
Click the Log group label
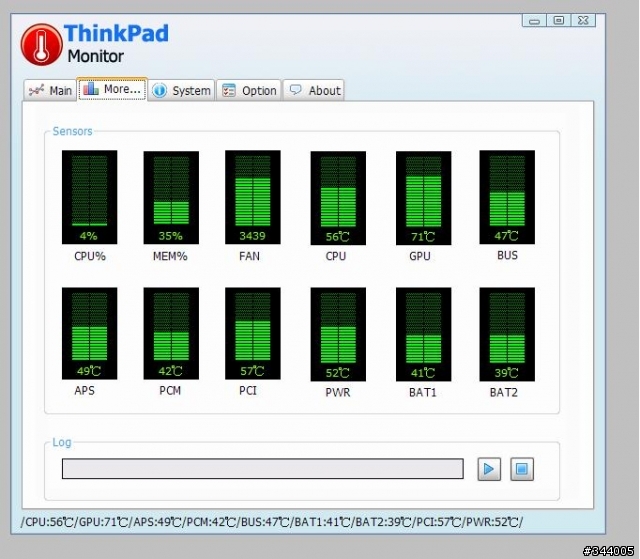62,442
